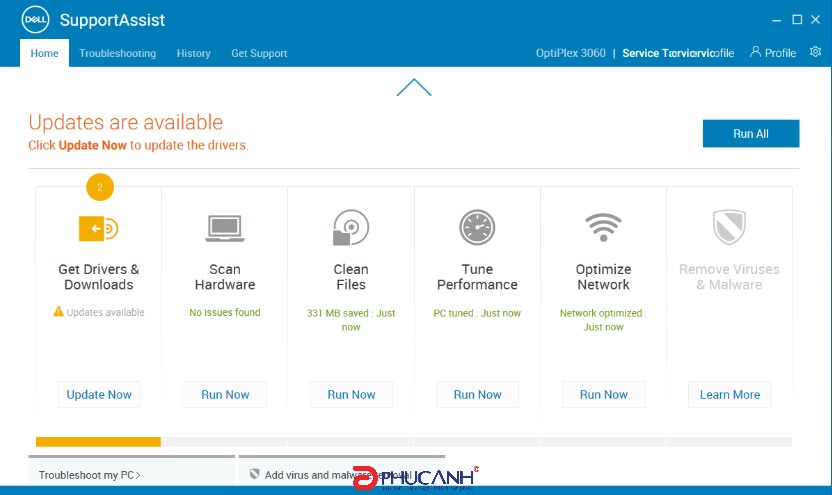Image resolution: width=832 pixels, height=495 pixels.
Task: Click the 'No issues found' status
Action: point(225,312)
